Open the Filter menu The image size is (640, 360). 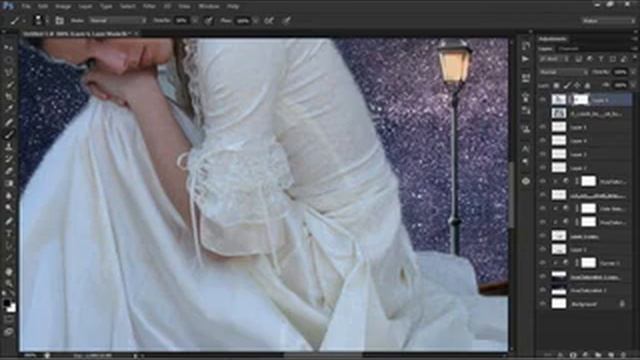coord(149,7)
